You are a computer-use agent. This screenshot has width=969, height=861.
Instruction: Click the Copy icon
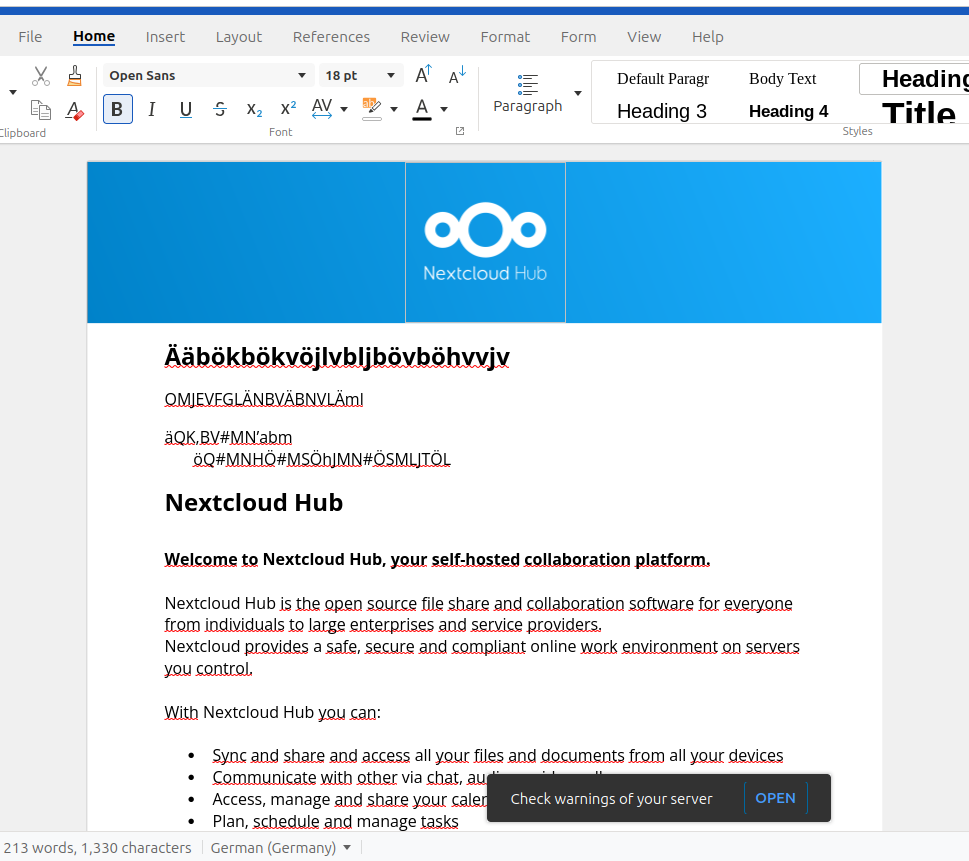click(x=41, y=109)
